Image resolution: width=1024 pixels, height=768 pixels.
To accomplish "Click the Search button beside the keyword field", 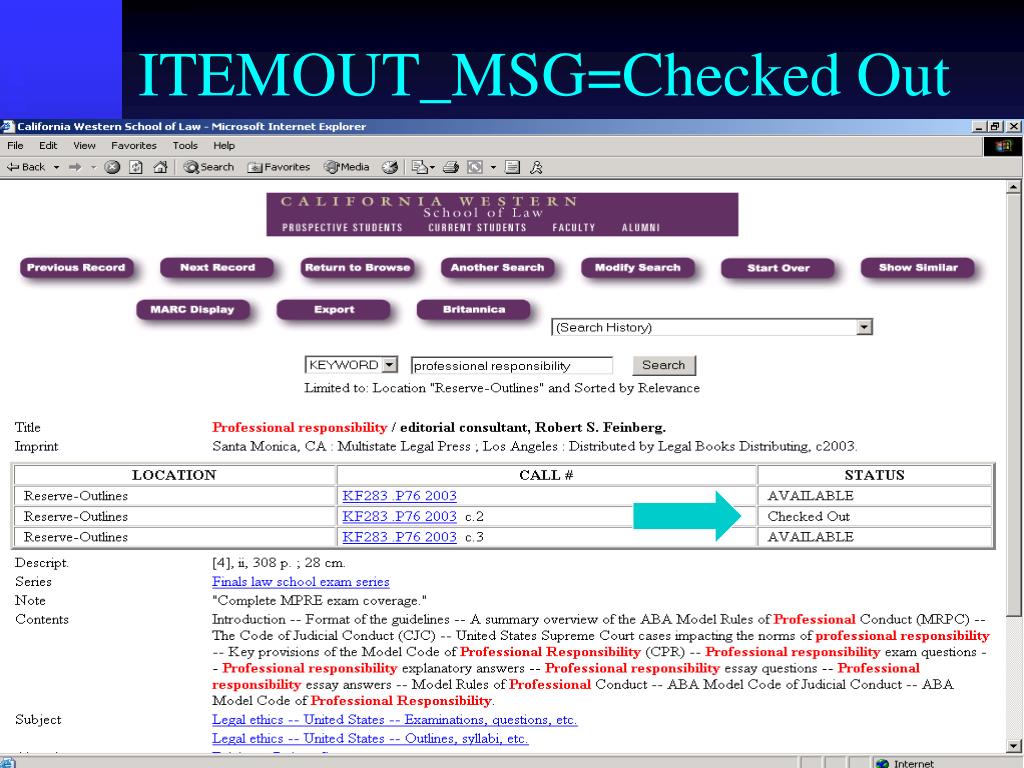I will pos(664,365).
